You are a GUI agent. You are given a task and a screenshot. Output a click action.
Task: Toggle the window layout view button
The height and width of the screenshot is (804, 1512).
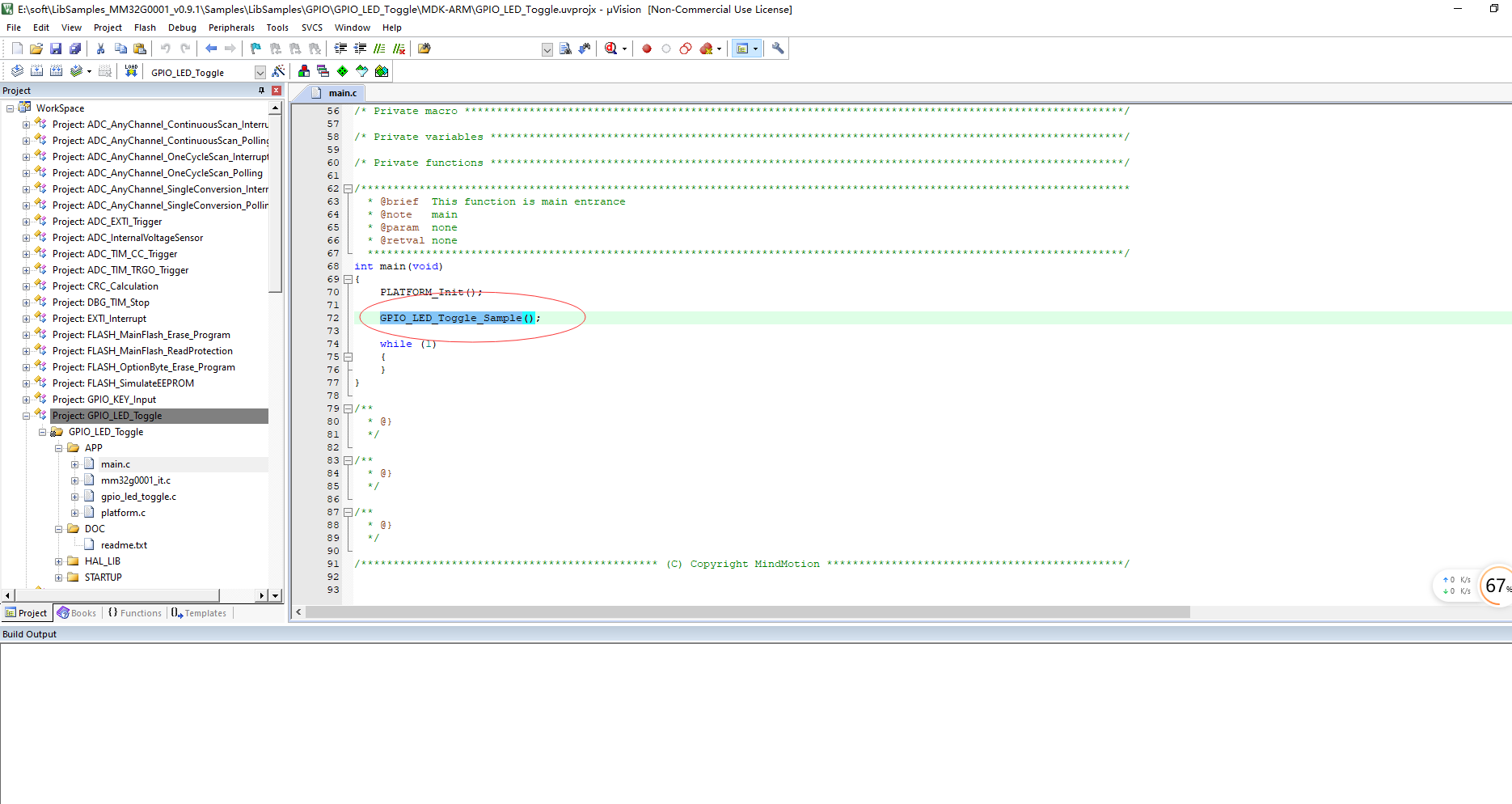[x=742, y=49]
